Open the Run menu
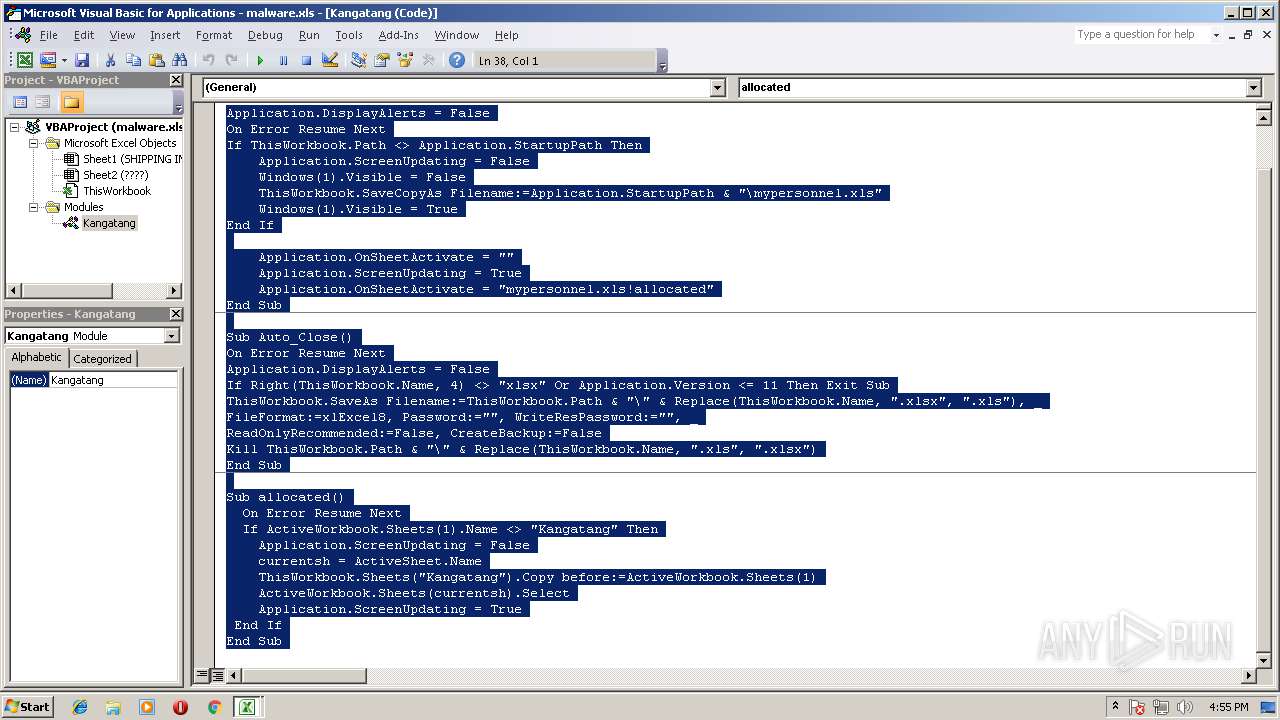Viewport: 1280px width, 720px height. click(309, 35)
